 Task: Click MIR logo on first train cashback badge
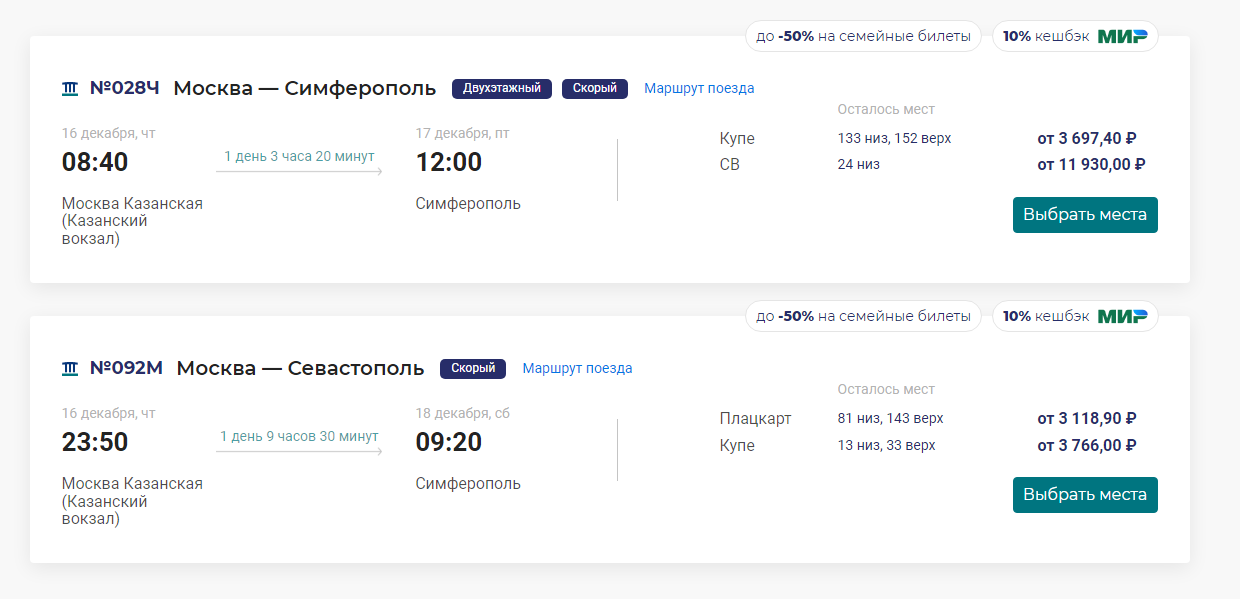pyautogui.click(x=1122, y=36)
